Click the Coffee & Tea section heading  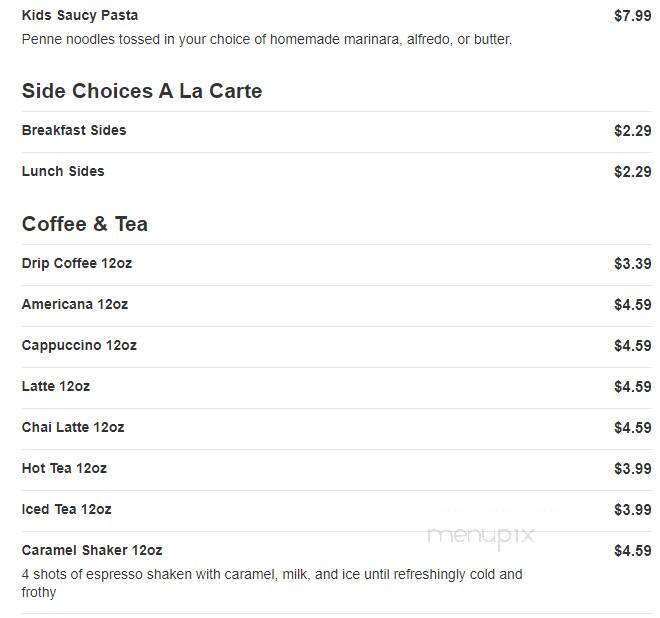tap(85, 224)
